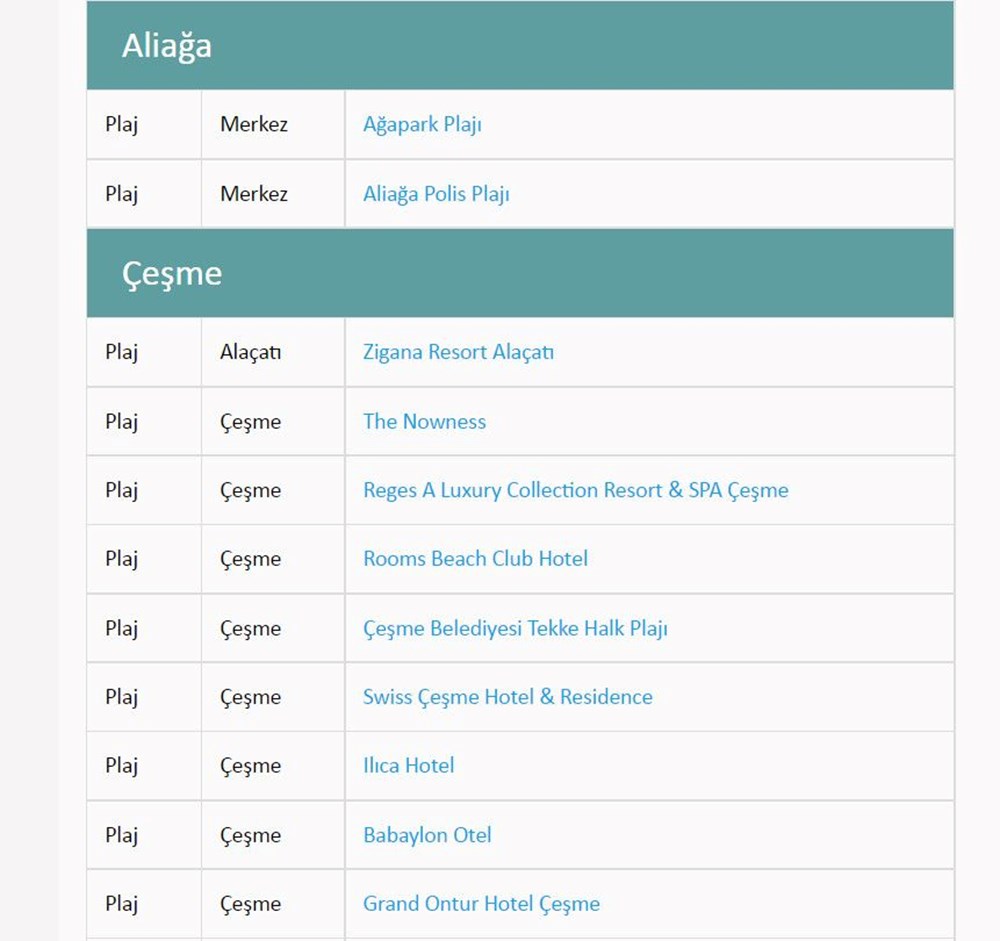The image size is (1000, 941).
Task: Open Rooms Beach Club Hotel link
Action: point(475,559)
